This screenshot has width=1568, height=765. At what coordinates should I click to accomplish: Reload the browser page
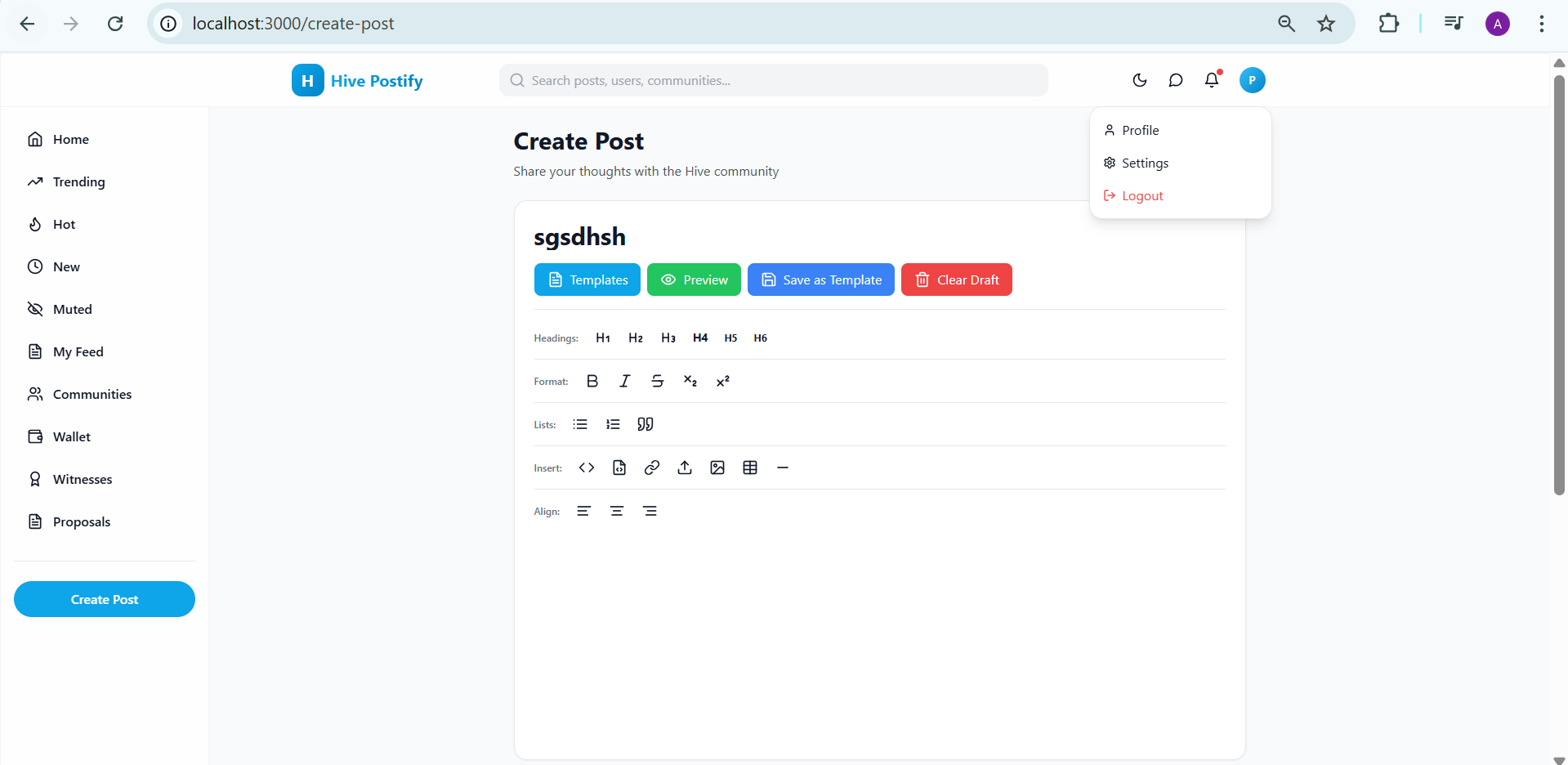tap(115, 24)
